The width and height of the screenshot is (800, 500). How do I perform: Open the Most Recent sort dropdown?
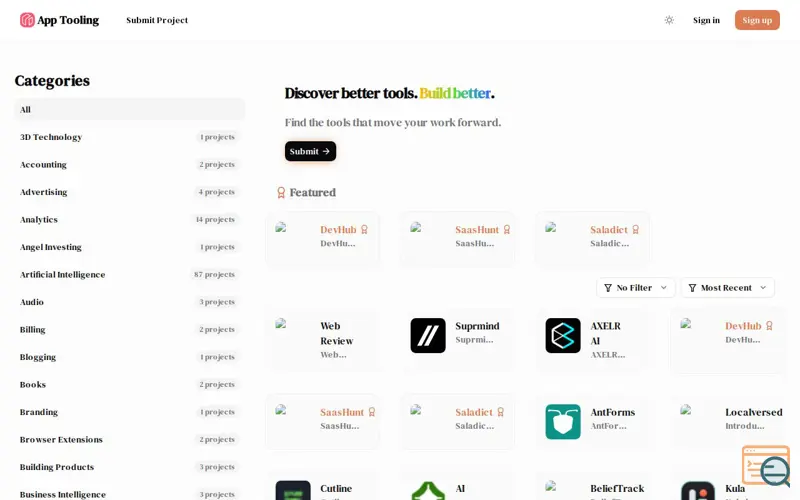(x=728, y=288)
